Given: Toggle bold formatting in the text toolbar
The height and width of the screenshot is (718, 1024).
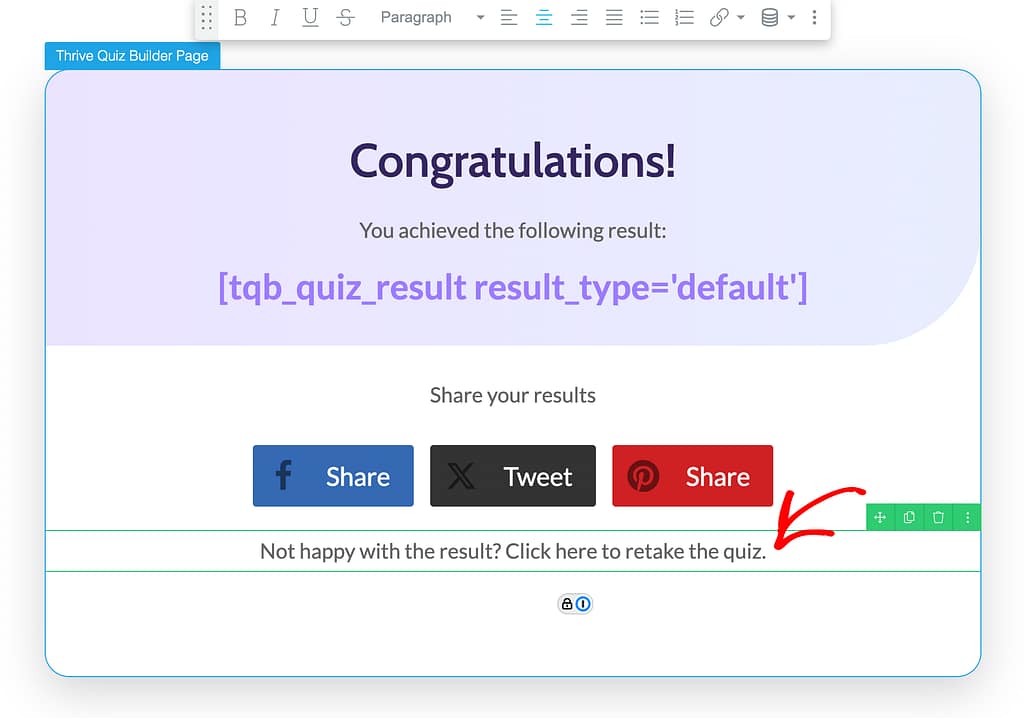Looking at the screenshot, I should 240,18.
